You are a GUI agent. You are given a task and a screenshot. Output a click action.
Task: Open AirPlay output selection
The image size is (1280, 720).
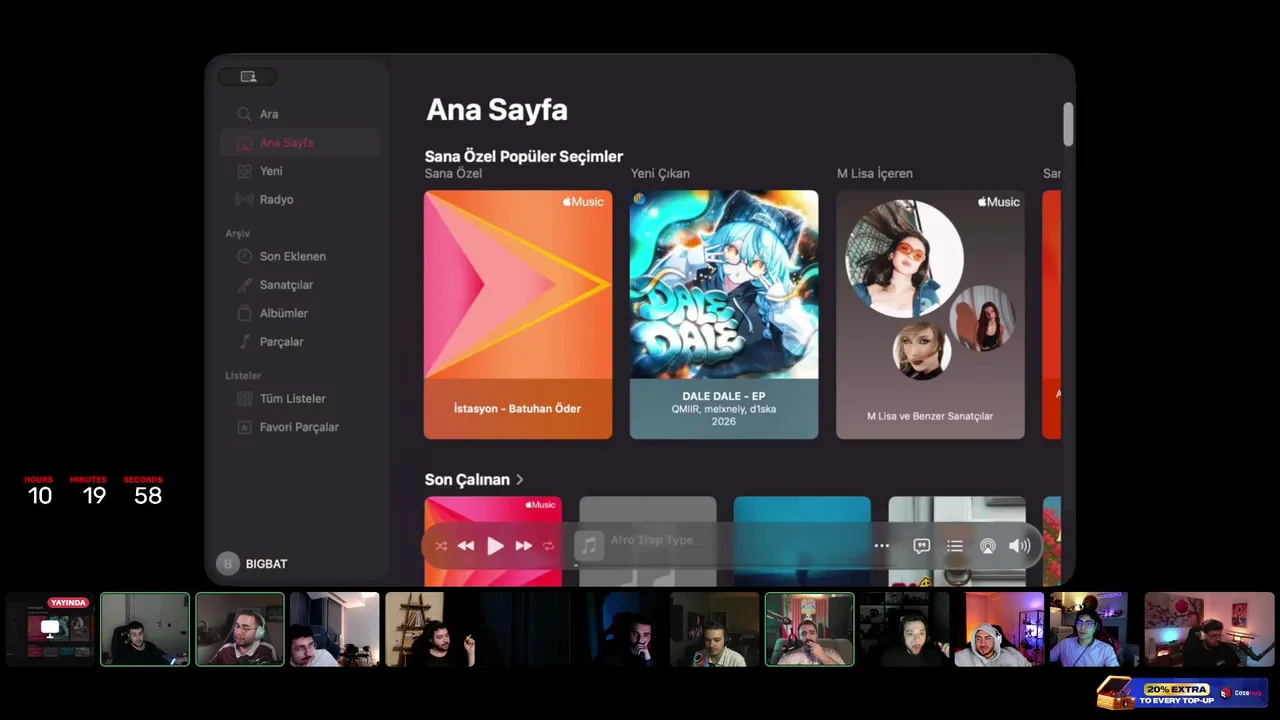coord(988,546)
